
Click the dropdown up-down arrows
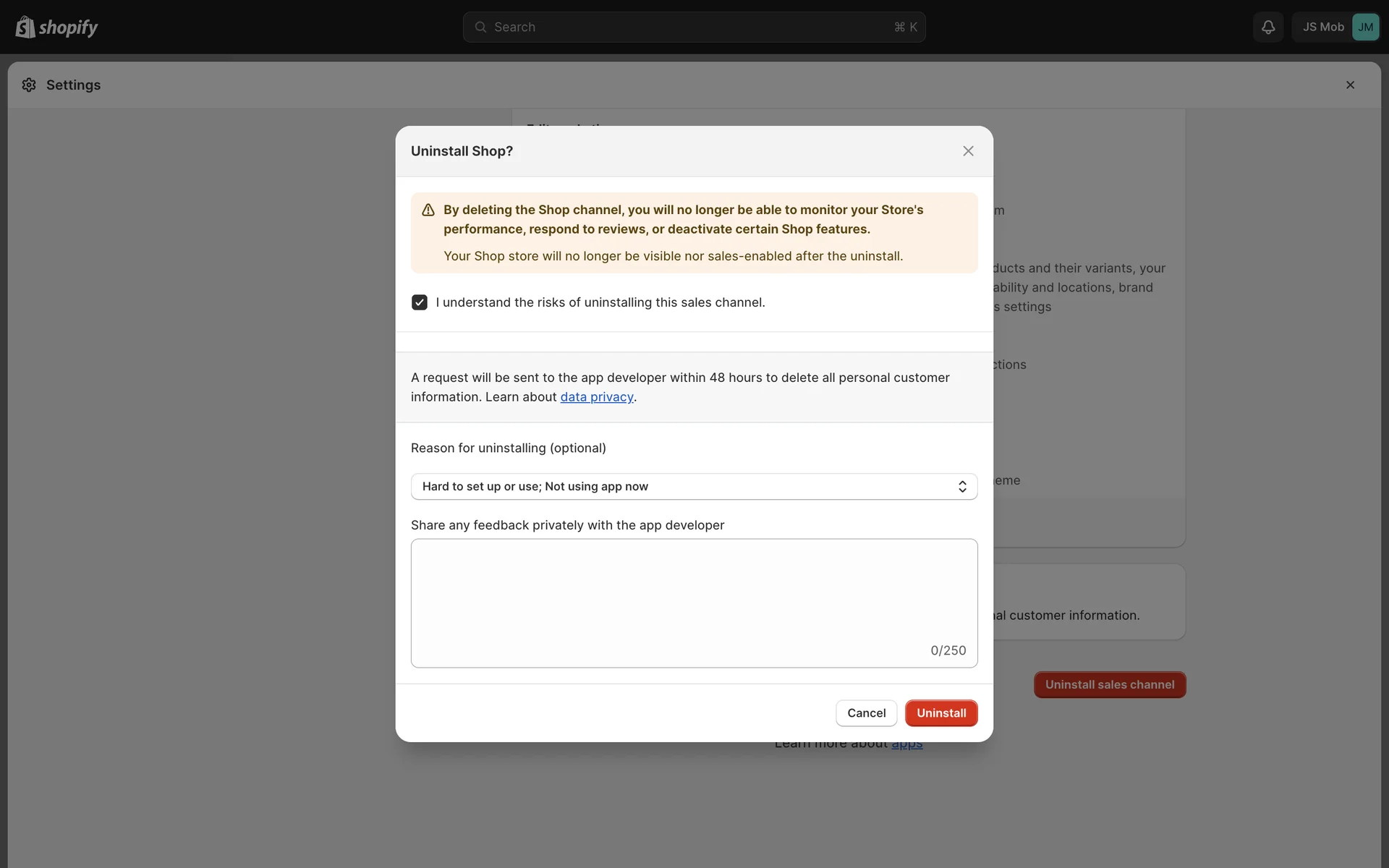pos(962,486)
